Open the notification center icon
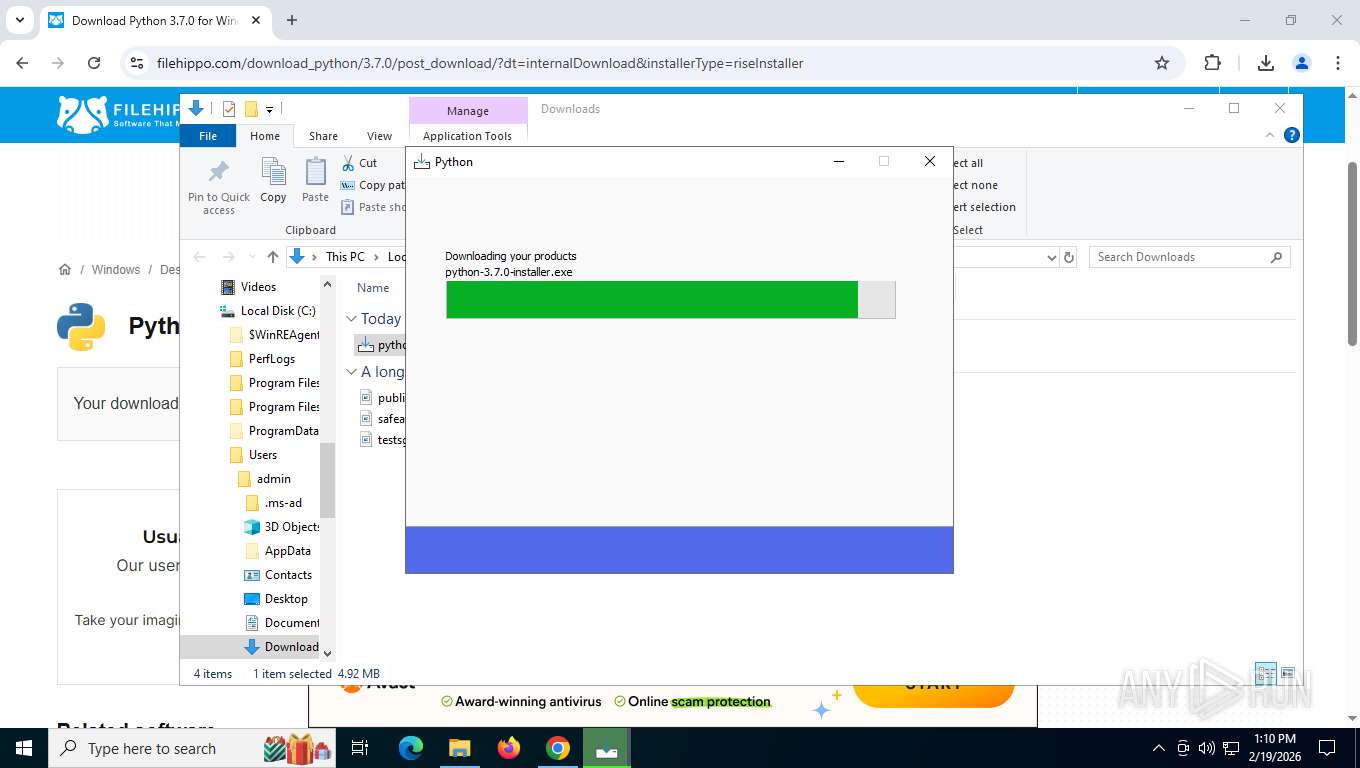 pos(1328,748)
